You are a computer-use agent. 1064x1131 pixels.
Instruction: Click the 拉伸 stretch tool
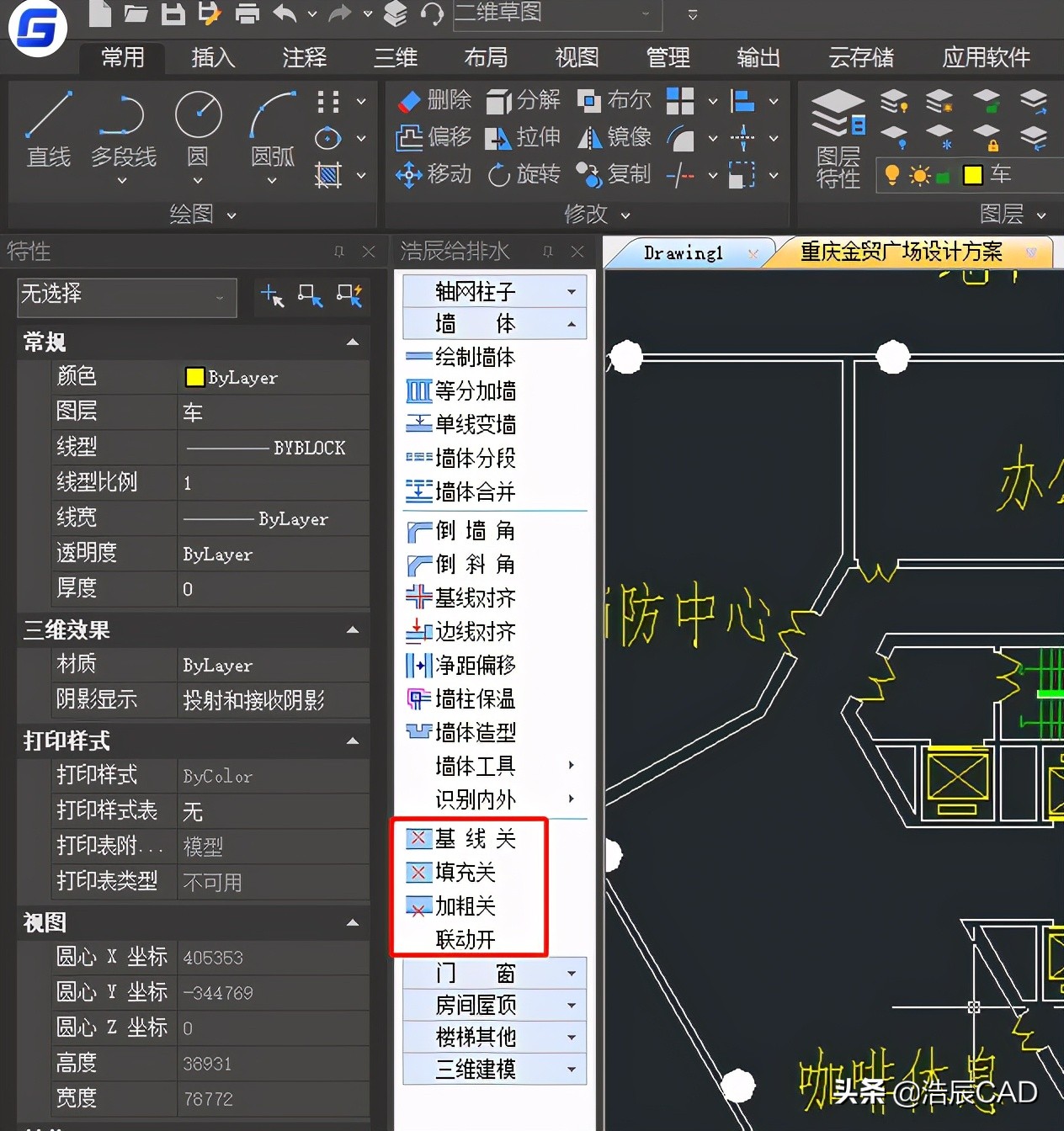pos(523,137)
